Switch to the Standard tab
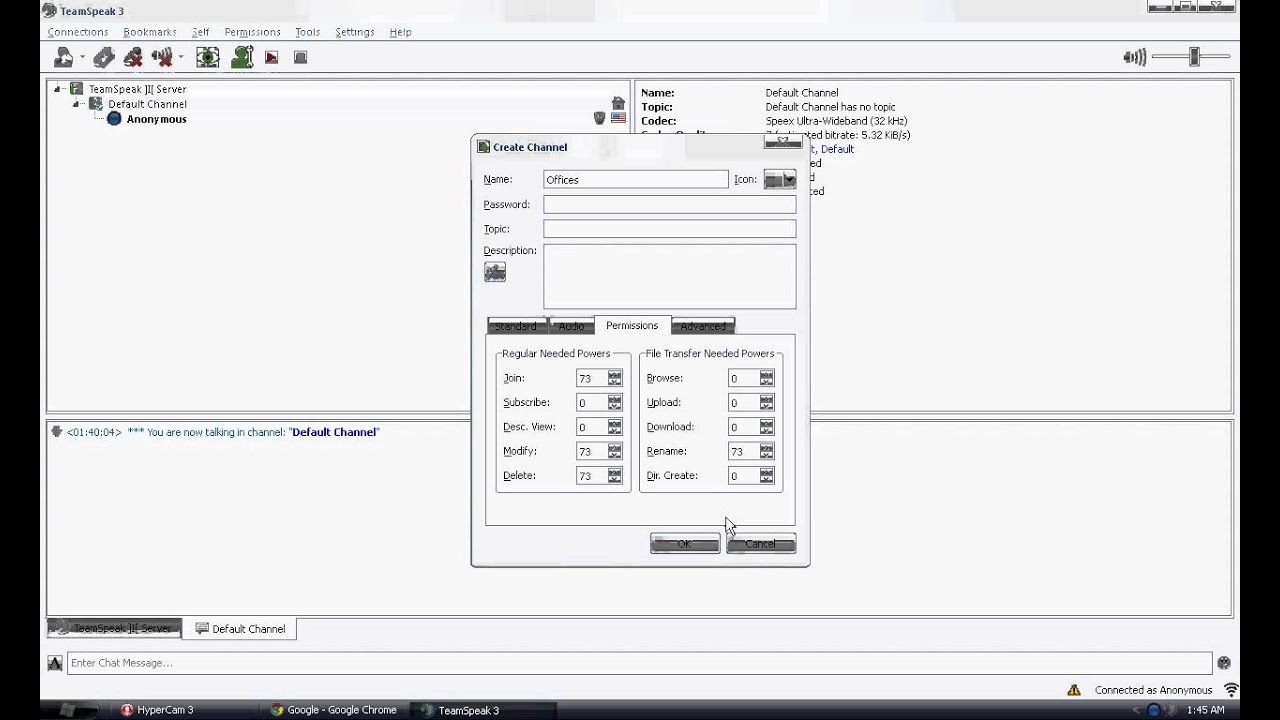The height and width of the screenshot is (720, 1280). (x=516, y=326)
